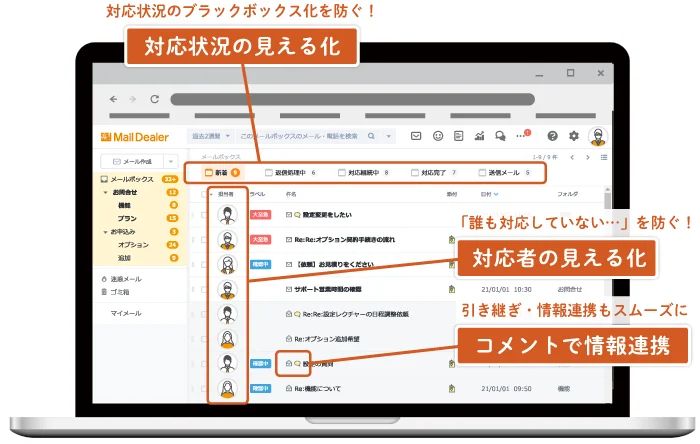Open settings gear icon
700x444 pixels.
click(573, 136)
